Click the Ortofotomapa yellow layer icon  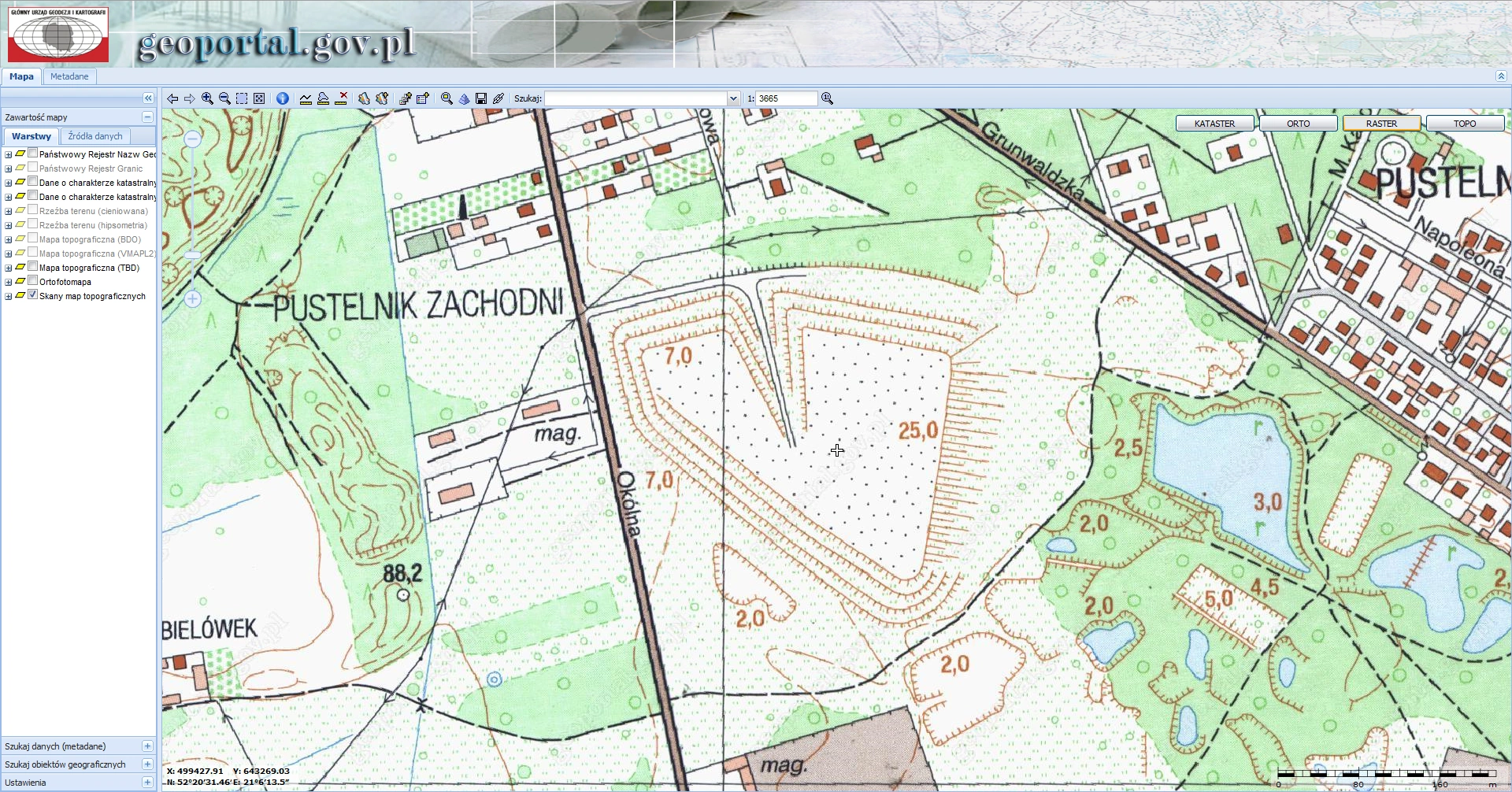(x=20, y=281)
